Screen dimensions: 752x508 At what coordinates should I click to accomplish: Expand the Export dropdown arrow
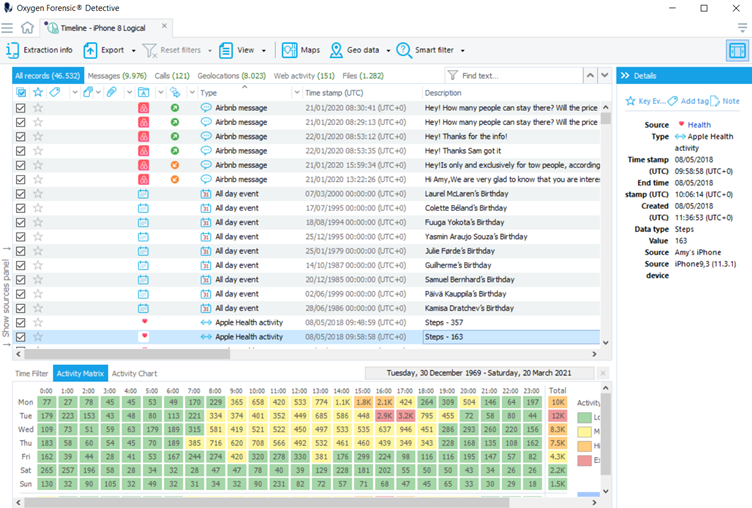(x=133, y=50)
